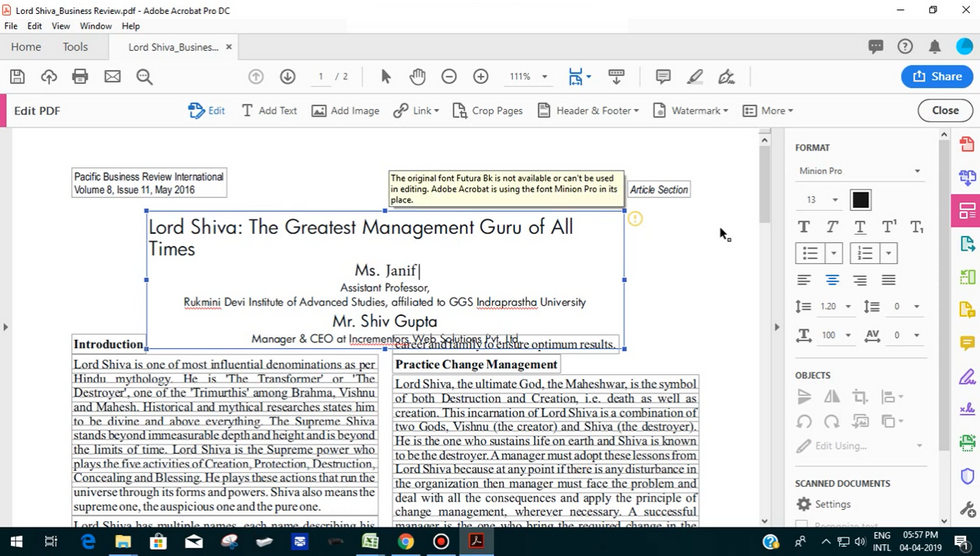Click the Close button in Edit PDF bar
The height and width of the screenshot is (556, 980).
click(x=944, y=111)
